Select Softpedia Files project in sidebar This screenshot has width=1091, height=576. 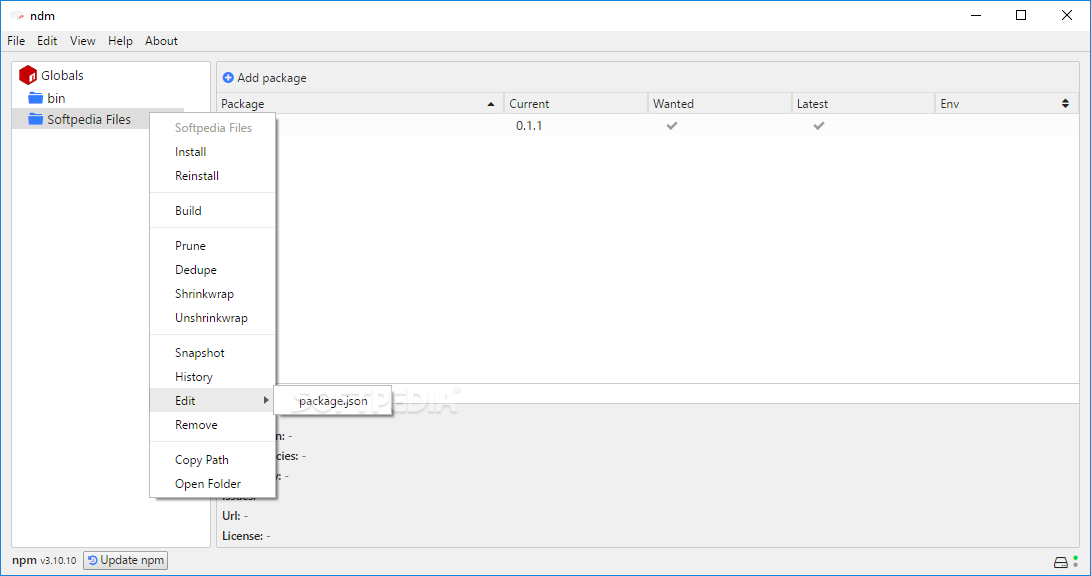[x=89, y=120]
